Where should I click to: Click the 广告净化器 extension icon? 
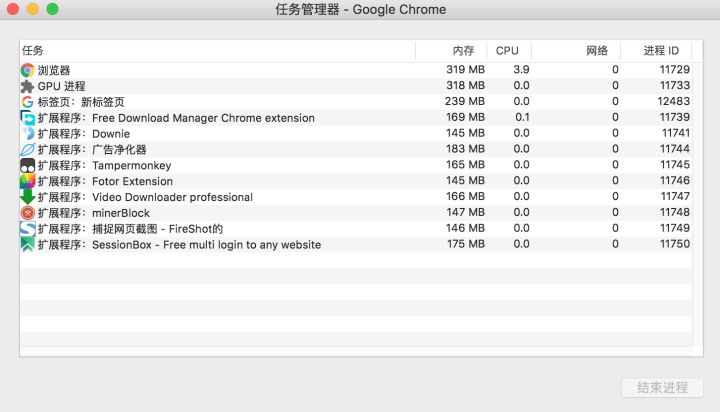[x=28, y=150]
